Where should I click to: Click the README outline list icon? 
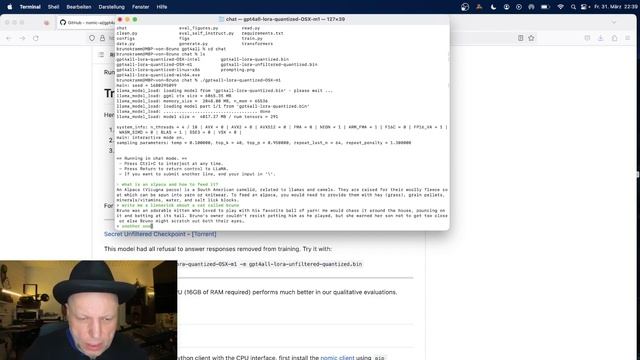click(x=101, y=55)
